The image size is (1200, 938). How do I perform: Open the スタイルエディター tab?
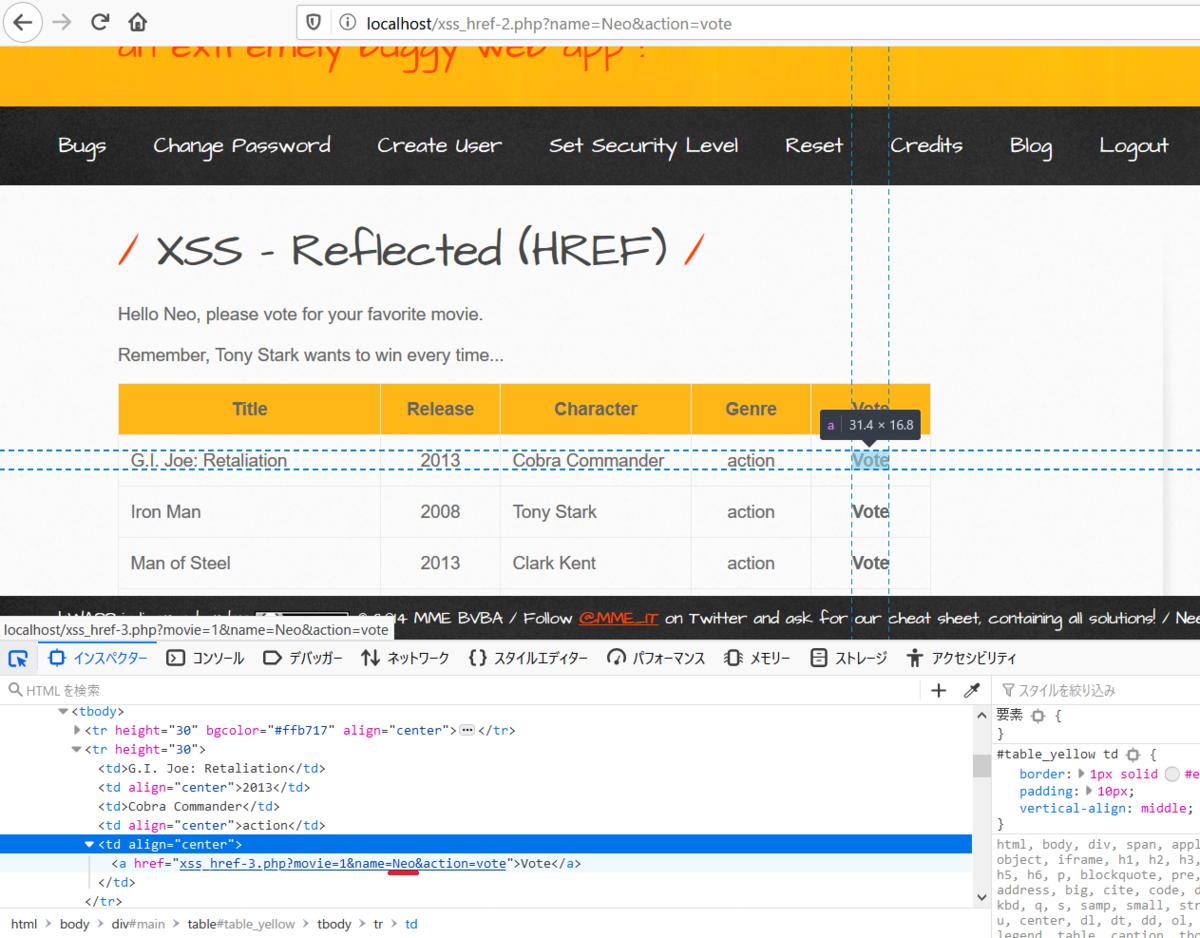pyautogui.click(x=530, y=658)
